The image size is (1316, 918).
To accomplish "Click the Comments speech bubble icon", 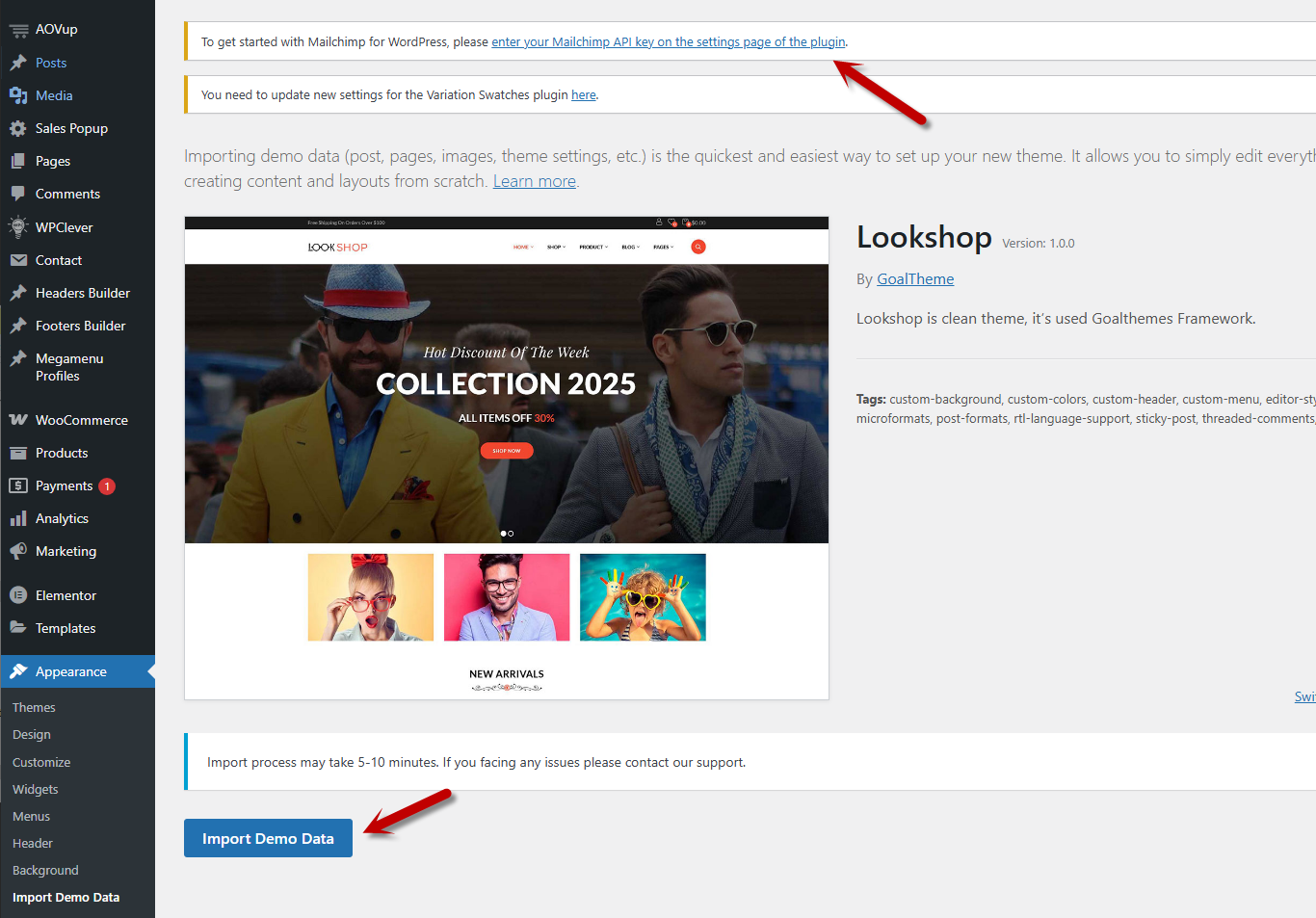I will tap(18, 194).
